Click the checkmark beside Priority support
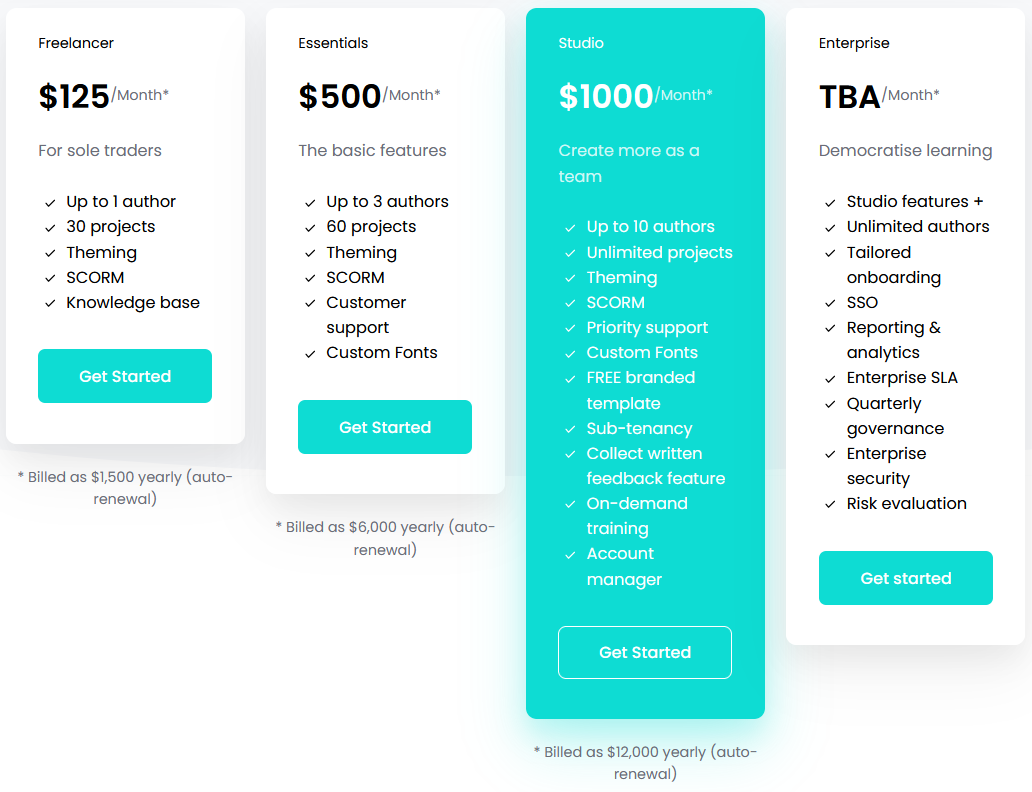 570,327
